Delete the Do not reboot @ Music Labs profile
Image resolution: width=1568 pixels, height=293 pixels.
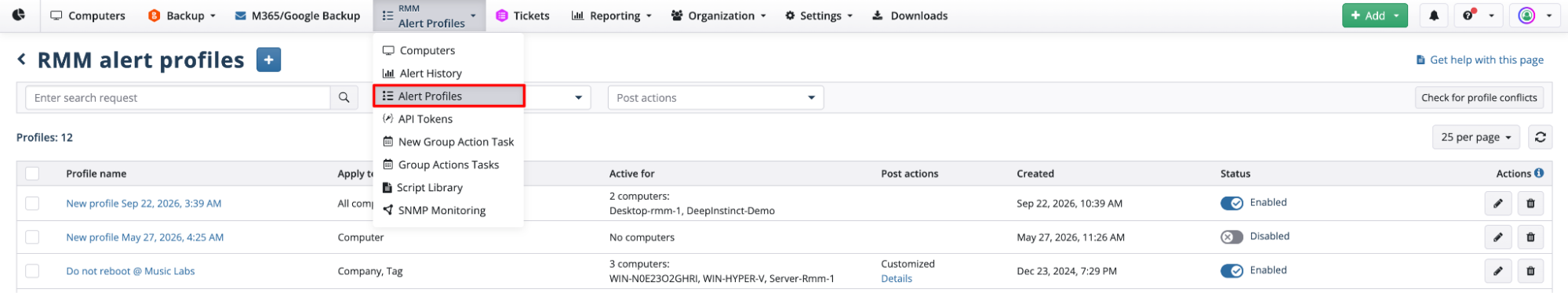1530,271
